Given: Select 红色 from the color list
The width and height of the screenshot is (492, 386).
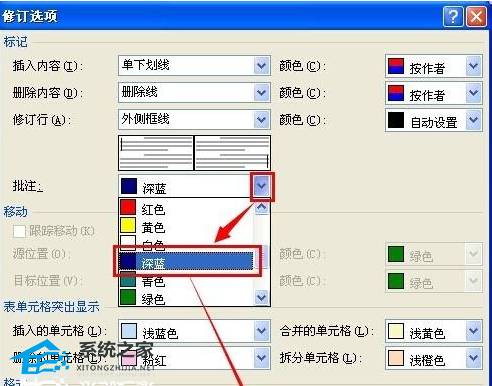Looking at the screenshot, I should coord(186,209).
